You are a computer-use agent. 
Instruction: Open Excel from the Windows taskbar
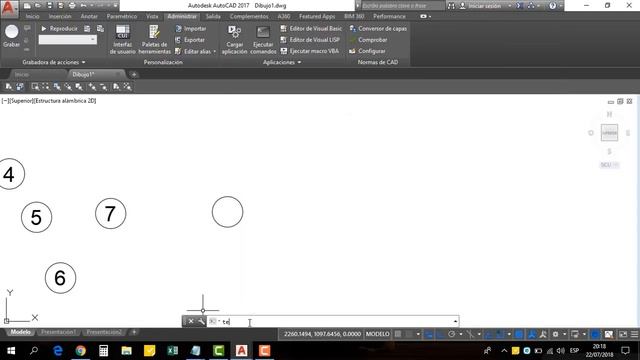click(x=173, y=351)
